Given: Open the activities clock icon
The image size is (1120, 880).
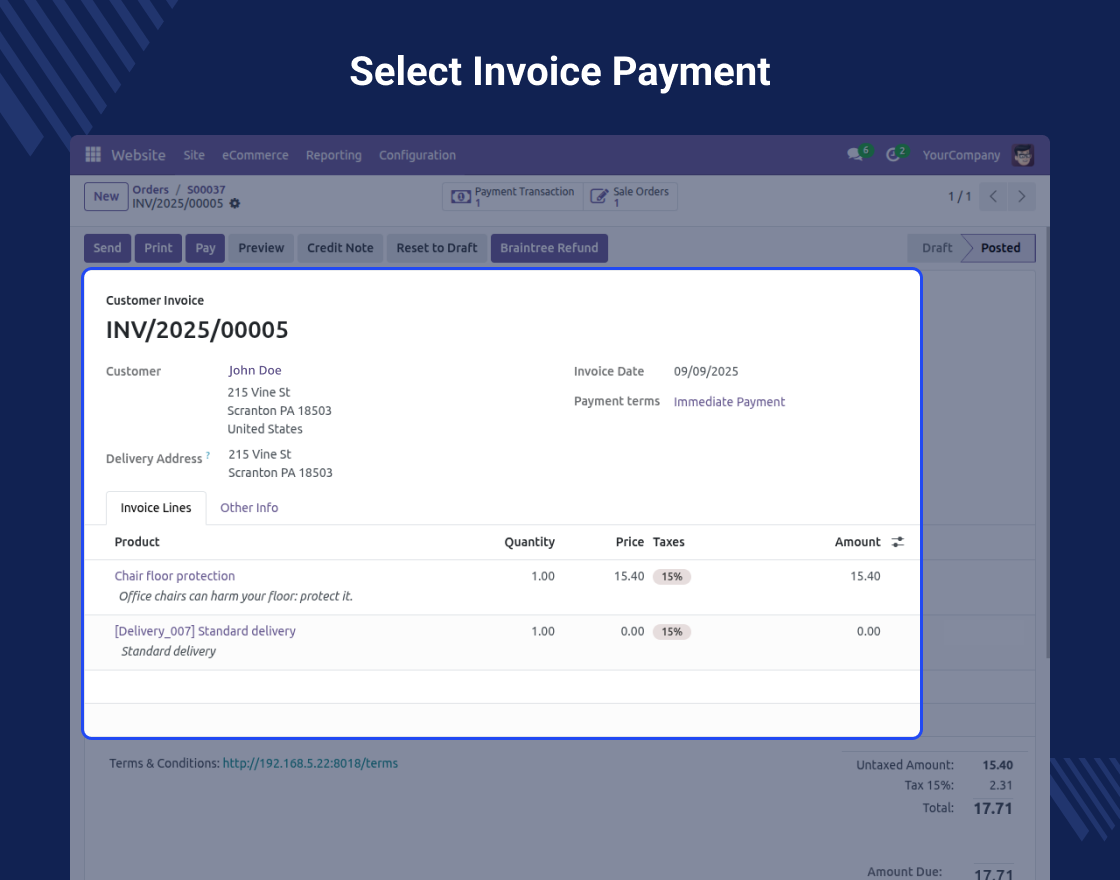Looking at the screenshot, I should (893, 155).
